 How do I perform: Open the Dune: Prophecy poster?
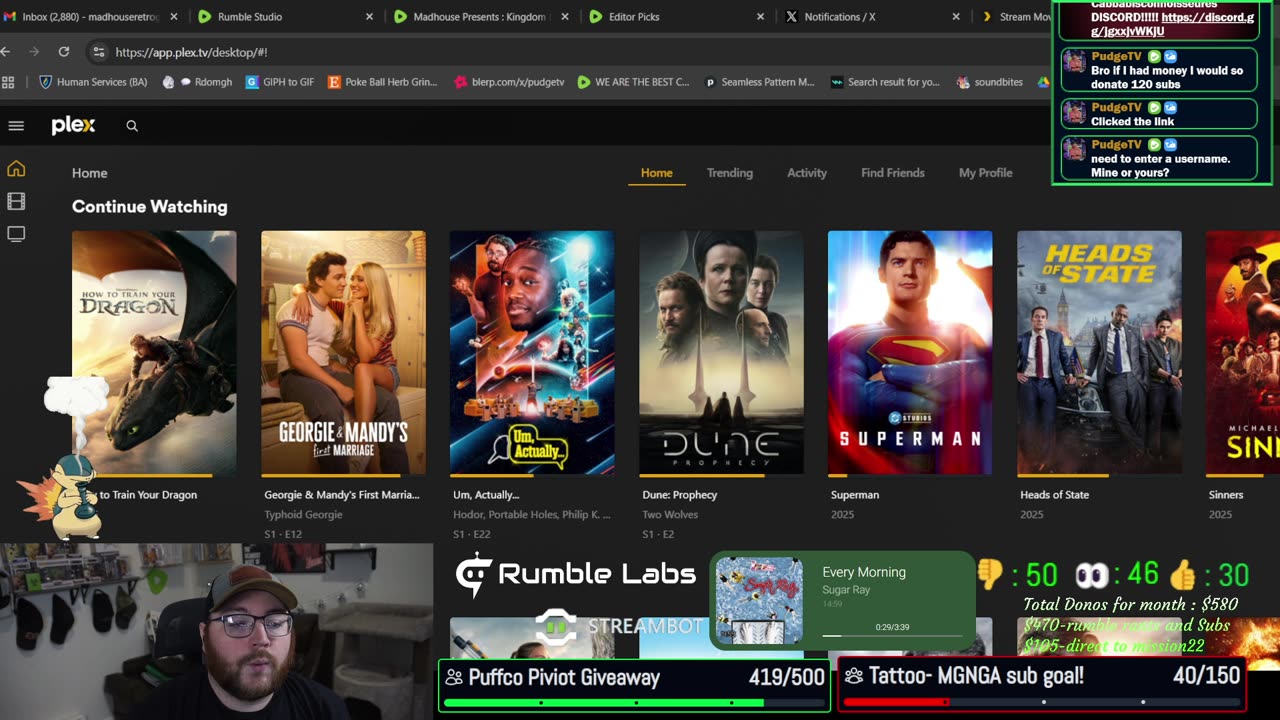tap(721, 353)
